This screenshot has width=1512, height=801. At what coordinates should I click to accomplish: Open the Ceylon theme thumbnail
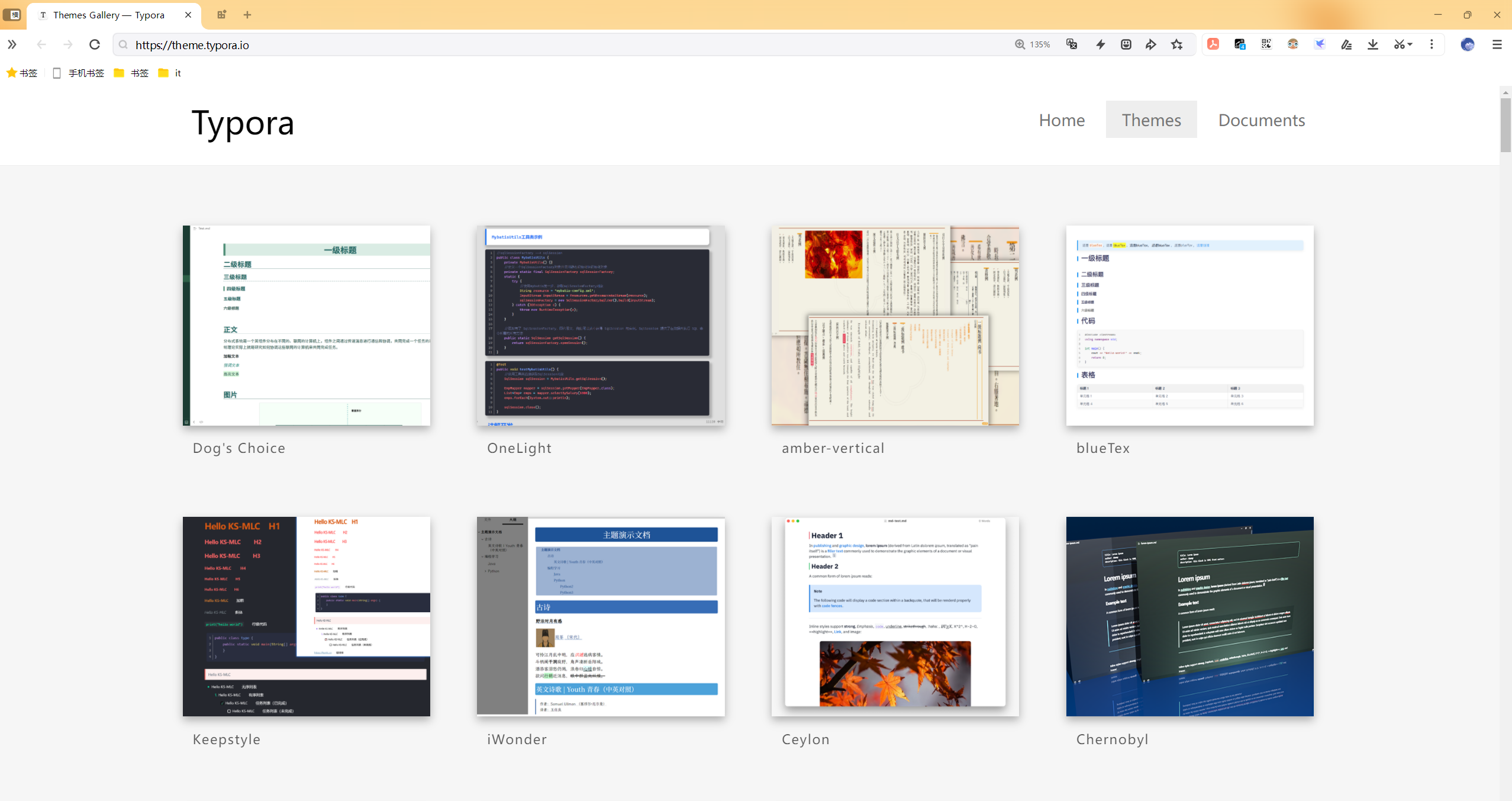pyautogui.click(x=895, y=616)
